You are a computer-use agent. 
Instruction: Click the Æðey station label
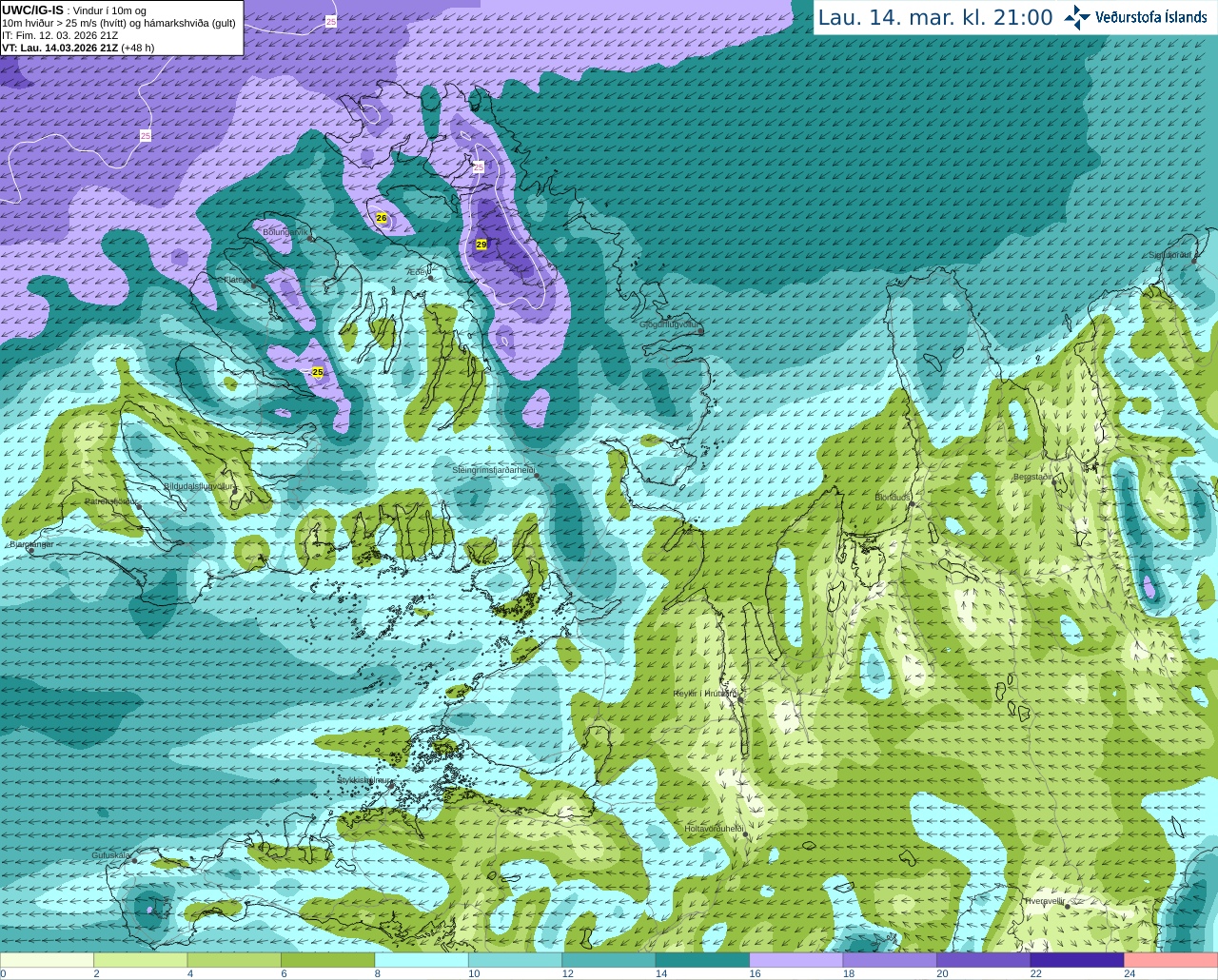(417, 272)
